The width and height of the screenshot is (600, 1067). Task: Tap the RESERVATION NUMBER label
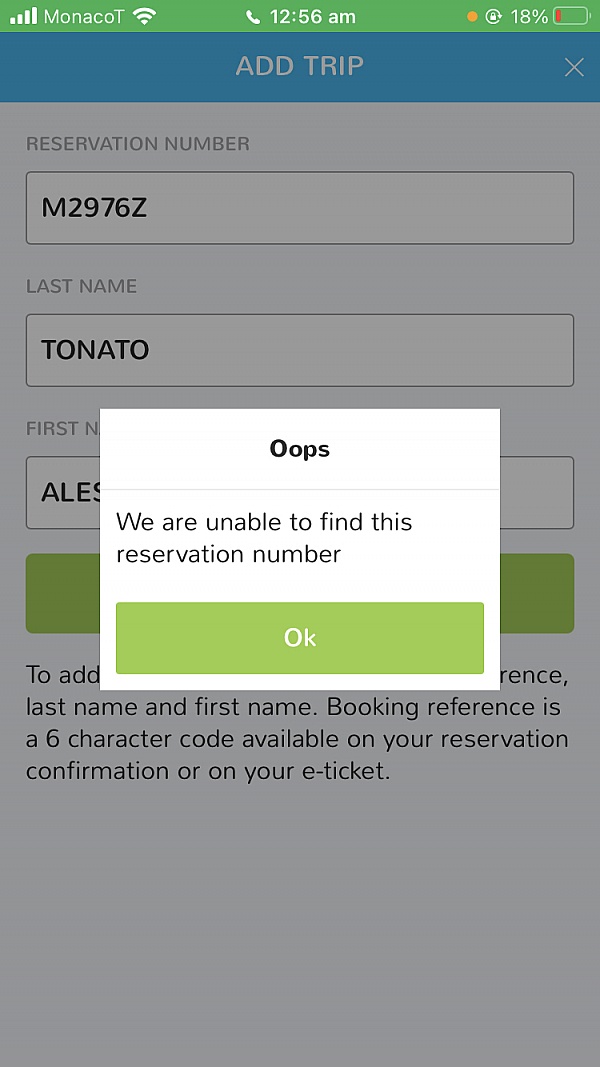tap(138, 144)
